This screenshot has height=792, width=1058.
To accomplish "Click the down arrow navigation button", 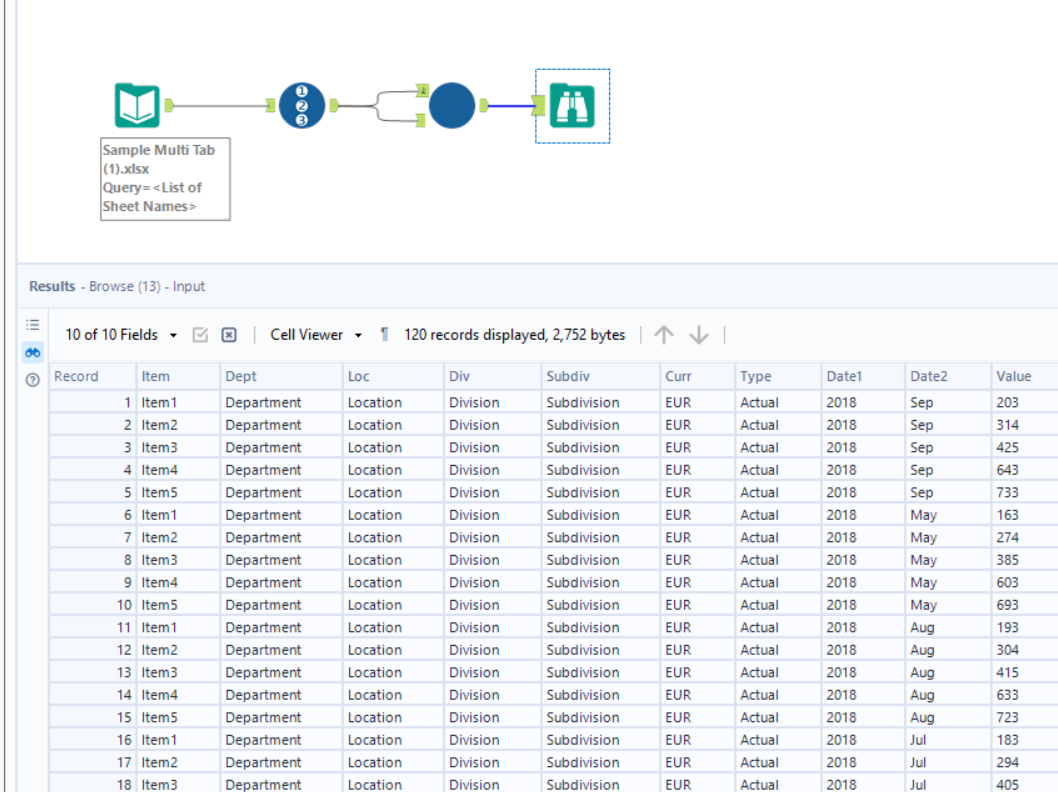I will (697, 334).
